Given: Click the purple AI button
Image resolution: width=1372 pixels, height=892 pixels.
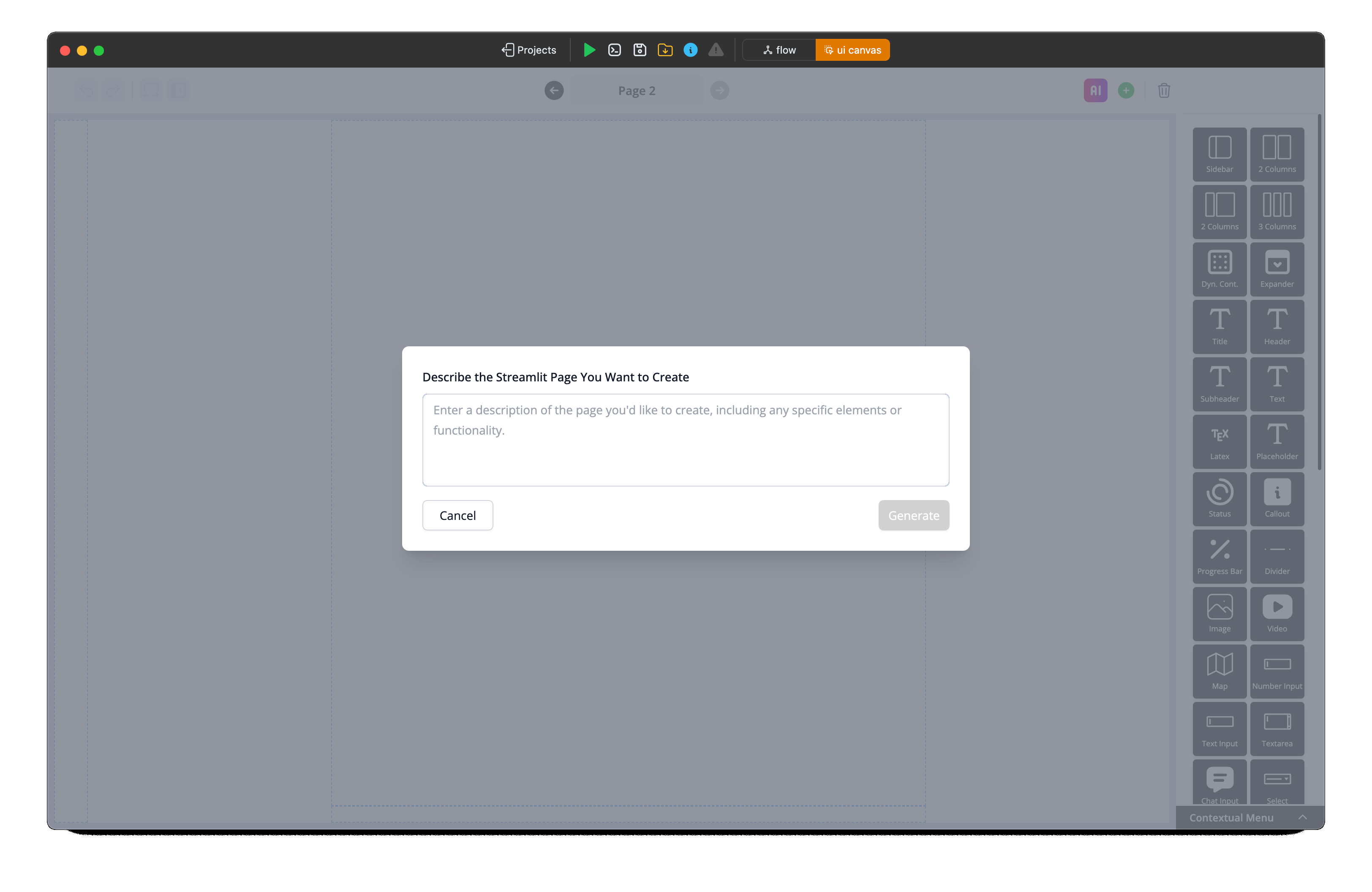Looking at the screenshot, I should [1095, 90].
